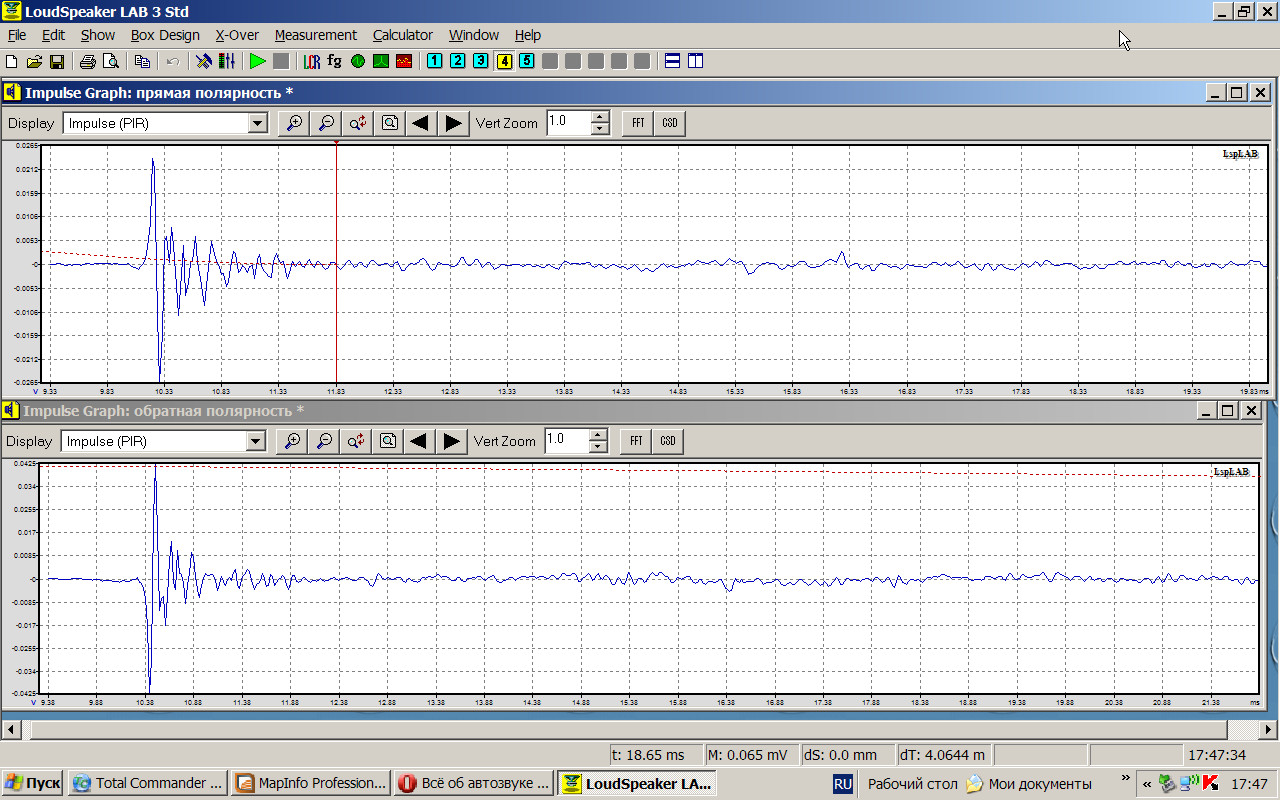Switch to Total Commander in the taskbar
Viewport: 1280px width, 800px height.
(147, 783)
